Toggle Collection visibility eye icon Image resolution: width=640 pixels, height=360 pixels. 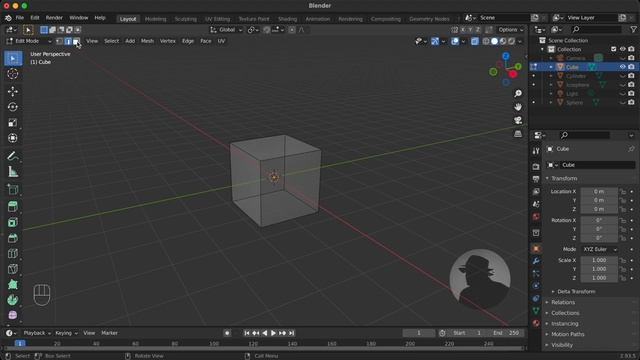point(622,49)
